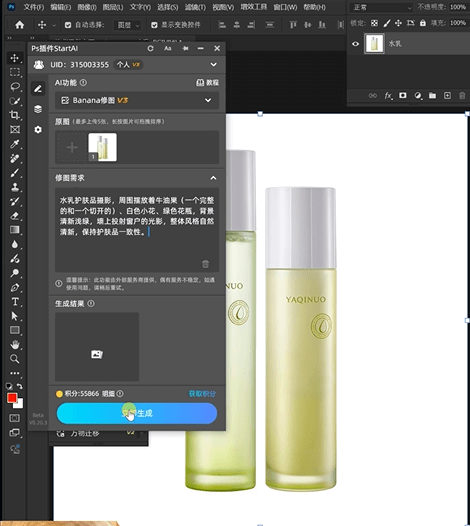This screenshot has height=526, width=470.
Task: Click the 生成 generate button
Action: pos(137,413)
